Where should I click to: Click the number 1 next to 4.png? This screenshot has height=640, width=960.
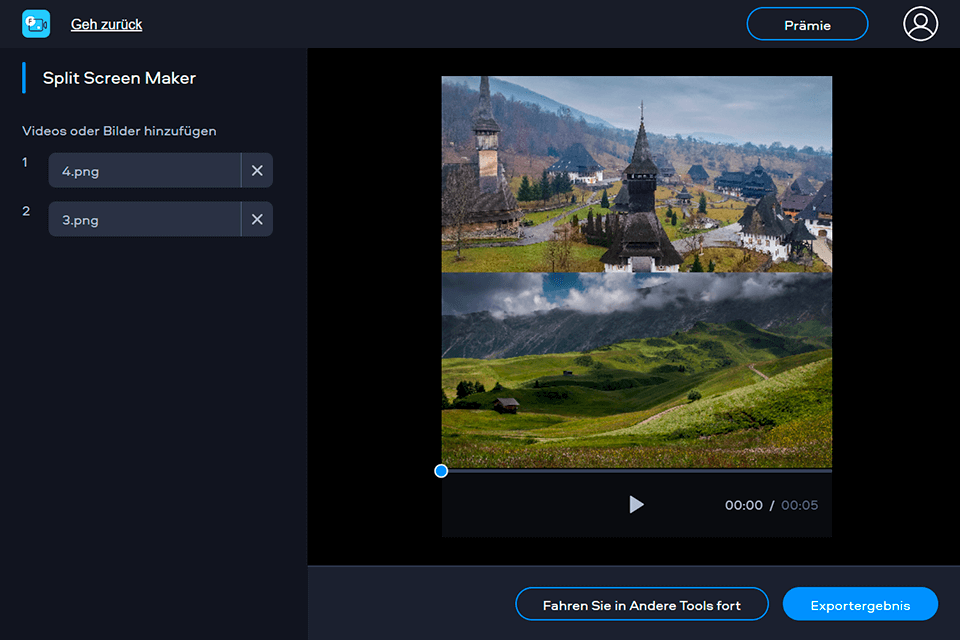(24, 162)
